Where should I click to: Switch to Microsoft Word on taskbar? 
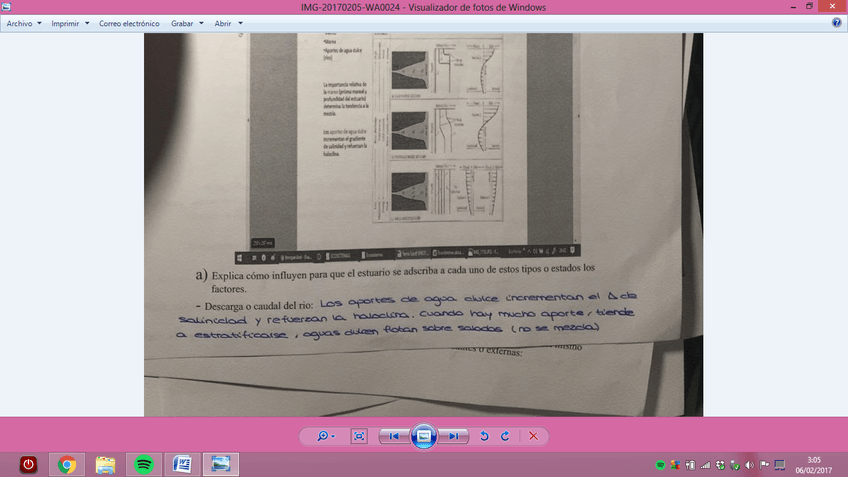pos(182,465)
